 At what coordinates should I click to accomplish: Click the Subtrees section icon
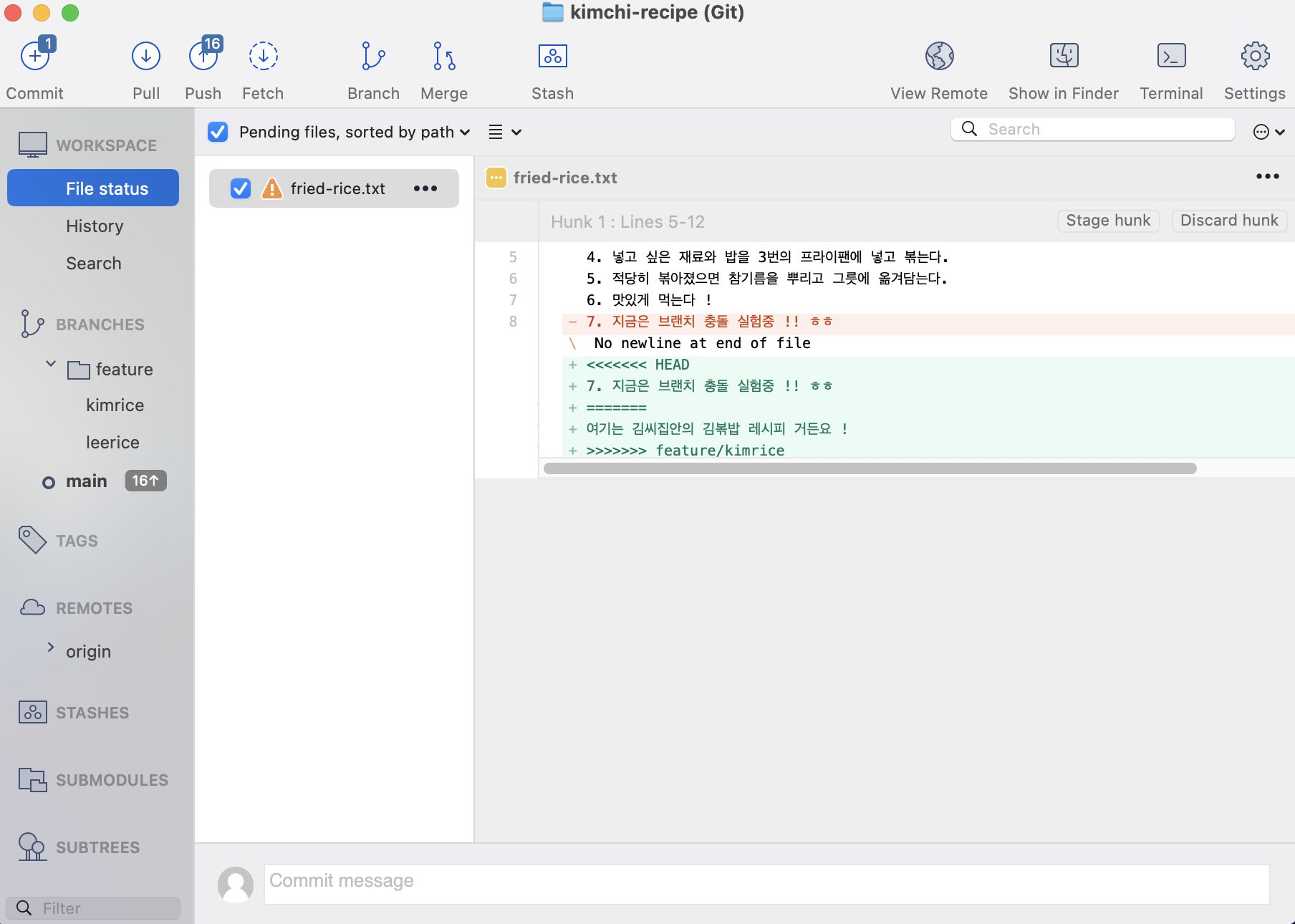tap(32, 847)
